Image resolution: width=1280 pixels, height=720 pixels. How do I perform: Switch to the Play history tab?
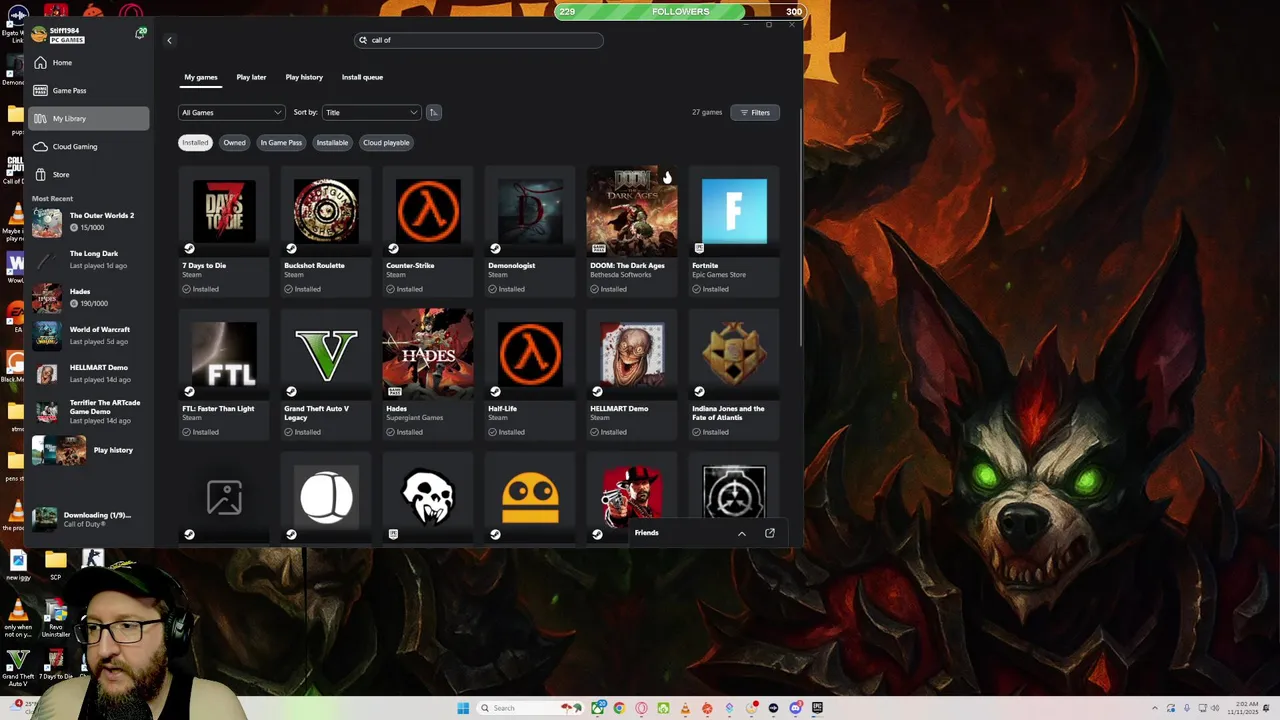304,77
